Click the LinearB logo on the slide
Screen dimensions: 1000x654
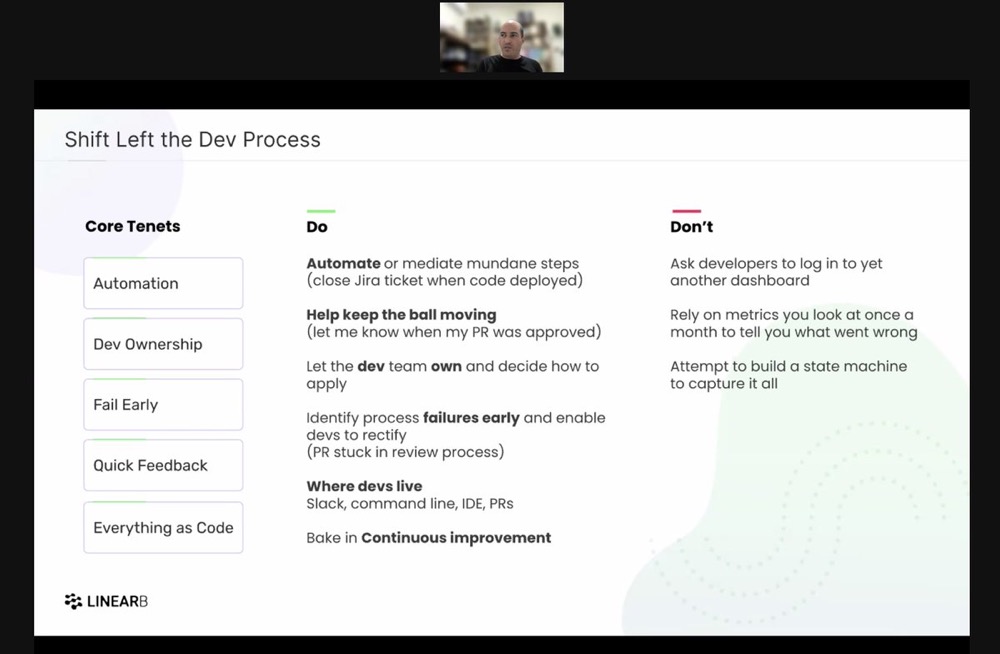[106, 601]
